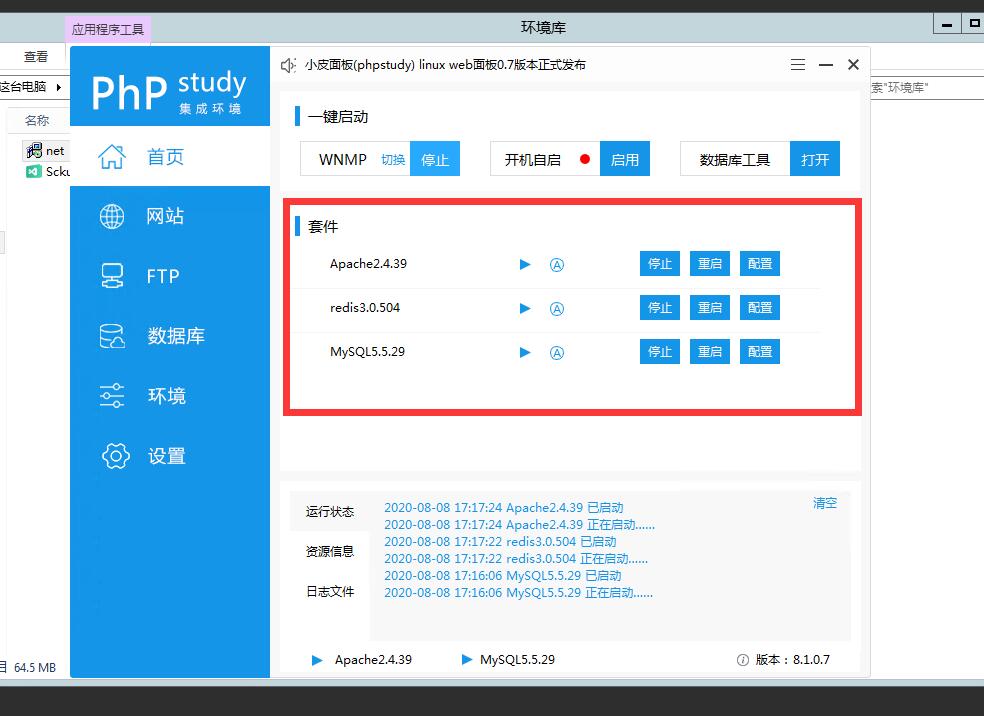Open the hamburger menu in title bar
Viewport: 984px width, 716px height.
pos(798,65)
